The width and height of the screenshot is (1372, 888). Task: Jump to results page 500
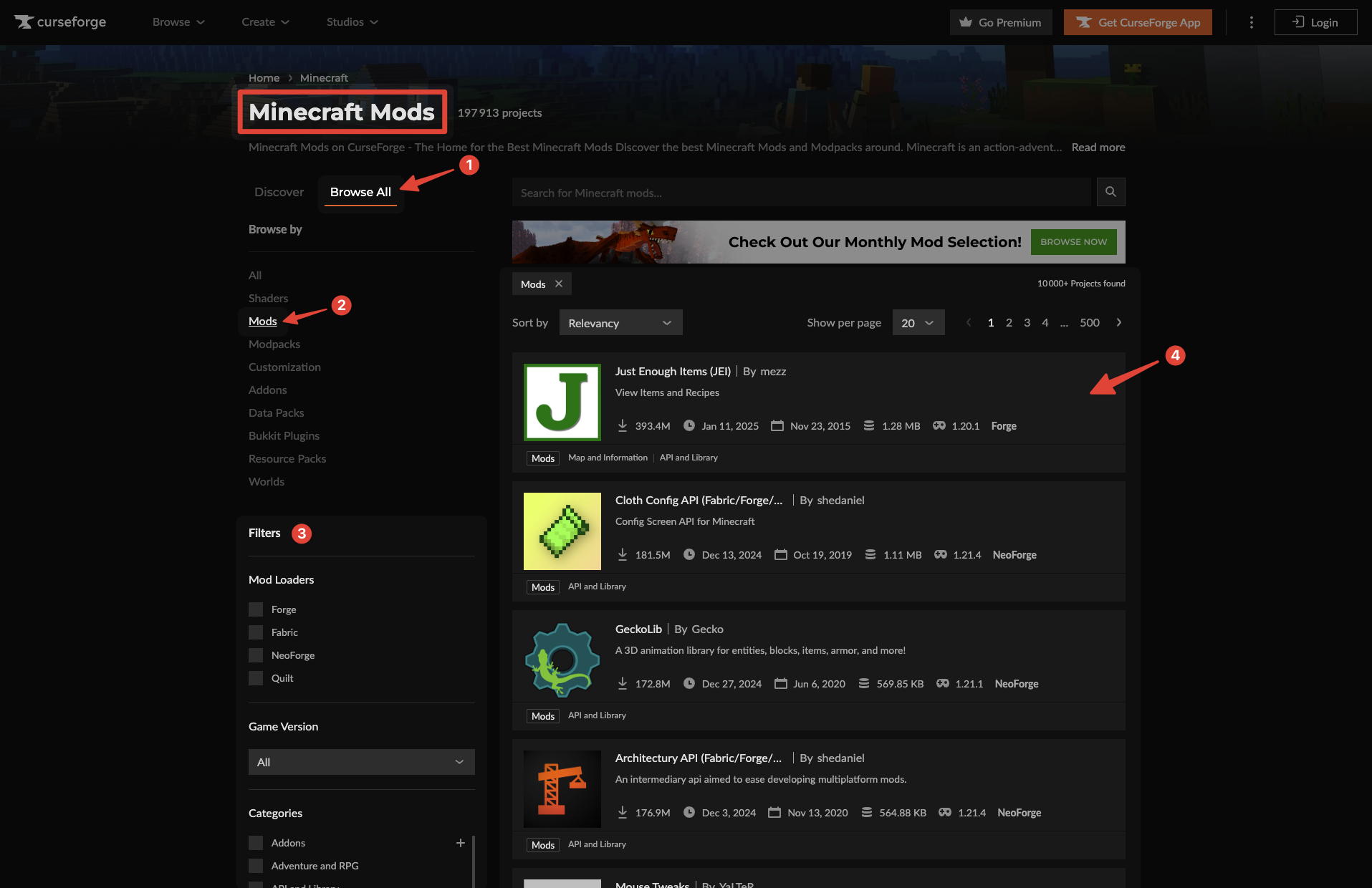tap(1089, 322)
